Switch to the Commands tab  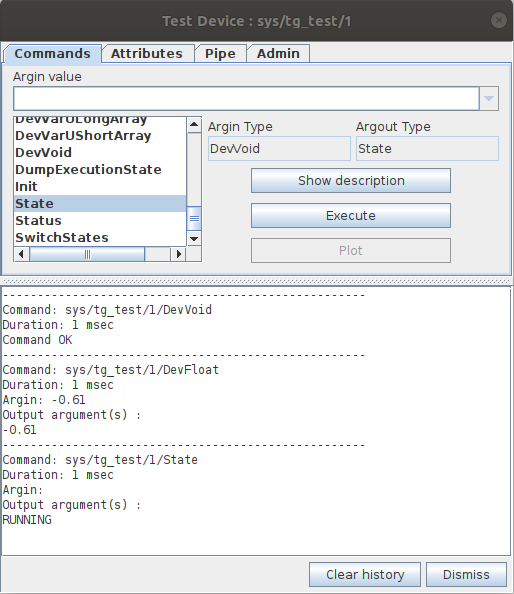[52, 53]
